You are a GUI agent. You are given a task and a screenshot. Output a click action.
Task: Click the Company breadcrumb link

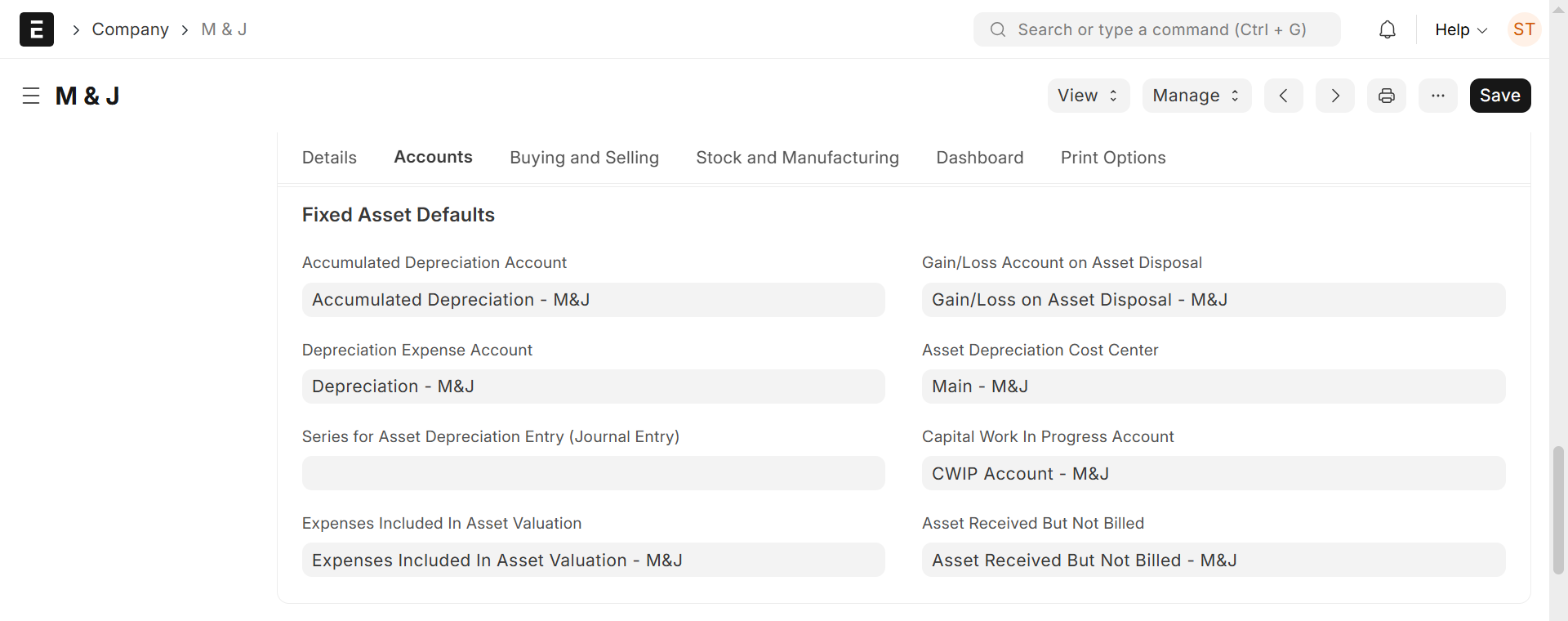pyautogui.click(x=130, y=29)
